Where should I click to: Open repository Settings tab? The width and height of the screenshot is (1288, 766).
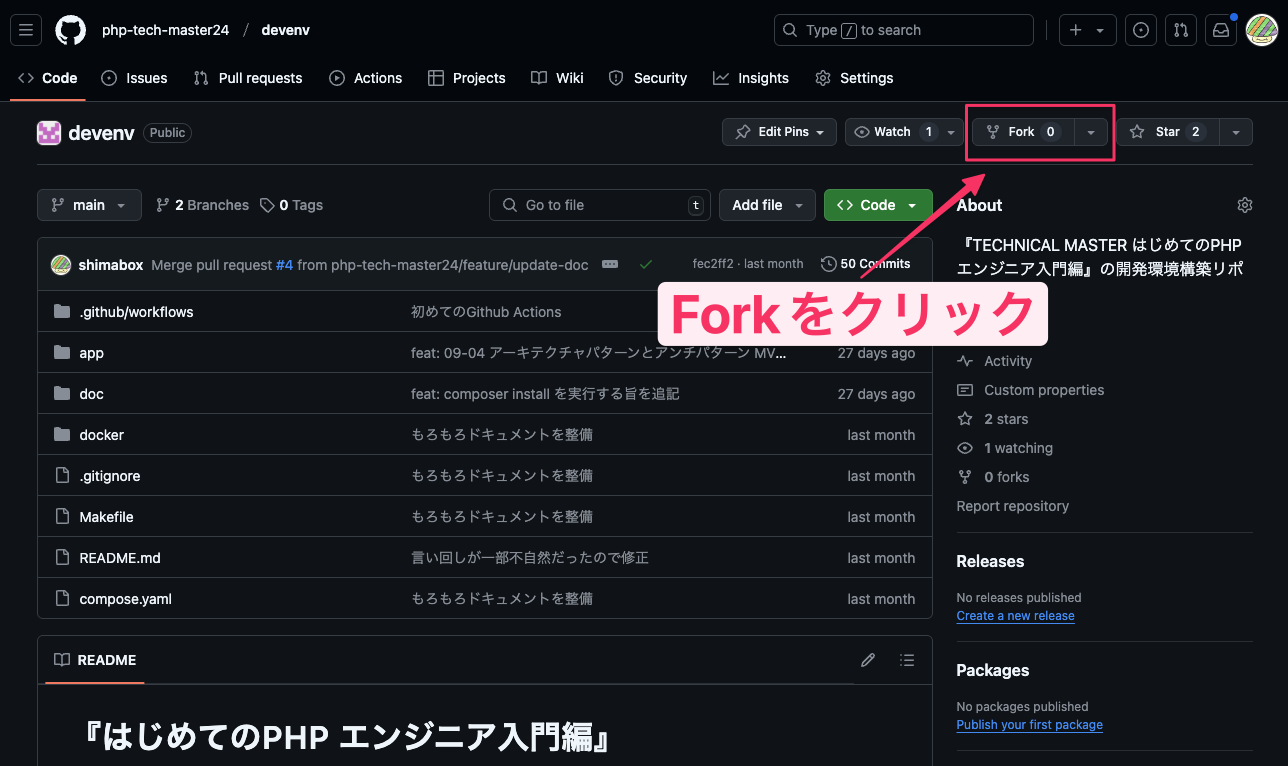854,78
